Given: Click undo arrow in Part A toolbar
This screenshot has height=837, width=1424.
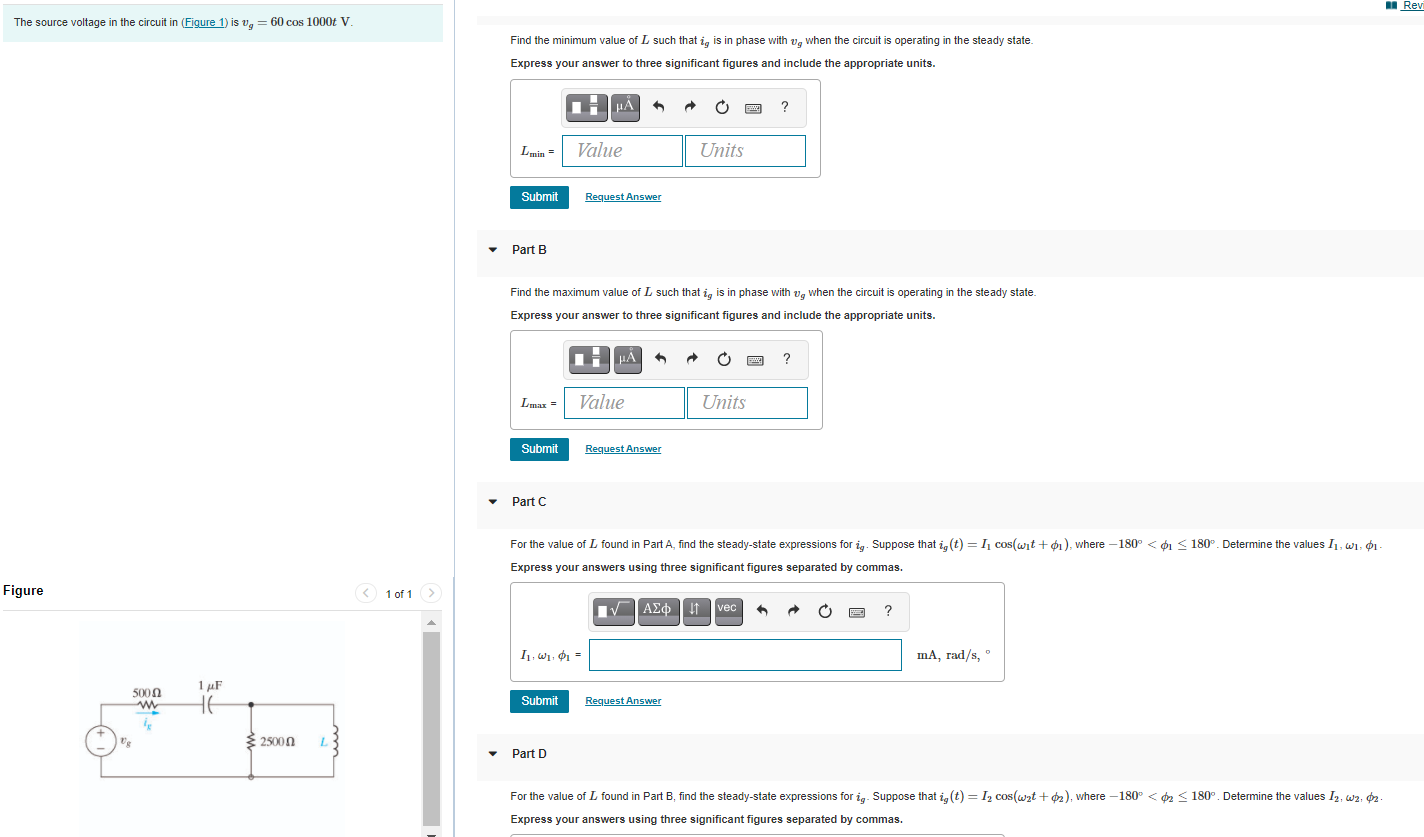Looking at the screenshot, I should coord(659,107).
